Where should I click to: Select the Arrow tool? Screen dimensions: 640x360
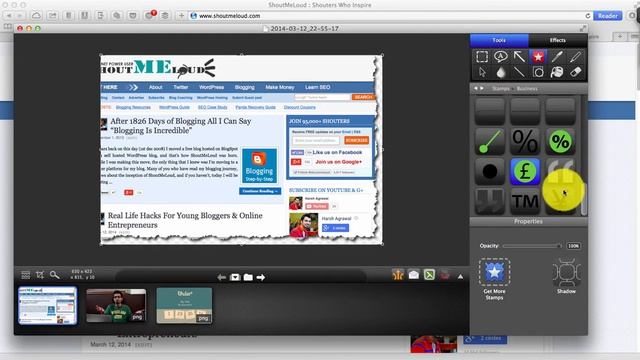[519, 57]
